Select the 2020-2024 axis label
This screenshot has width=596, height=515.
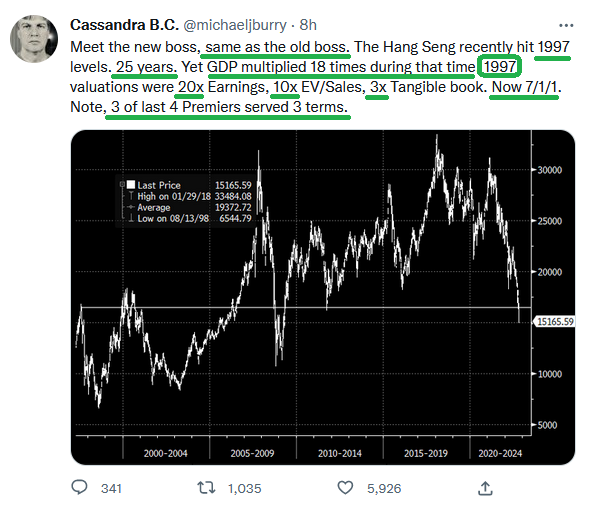500,453
